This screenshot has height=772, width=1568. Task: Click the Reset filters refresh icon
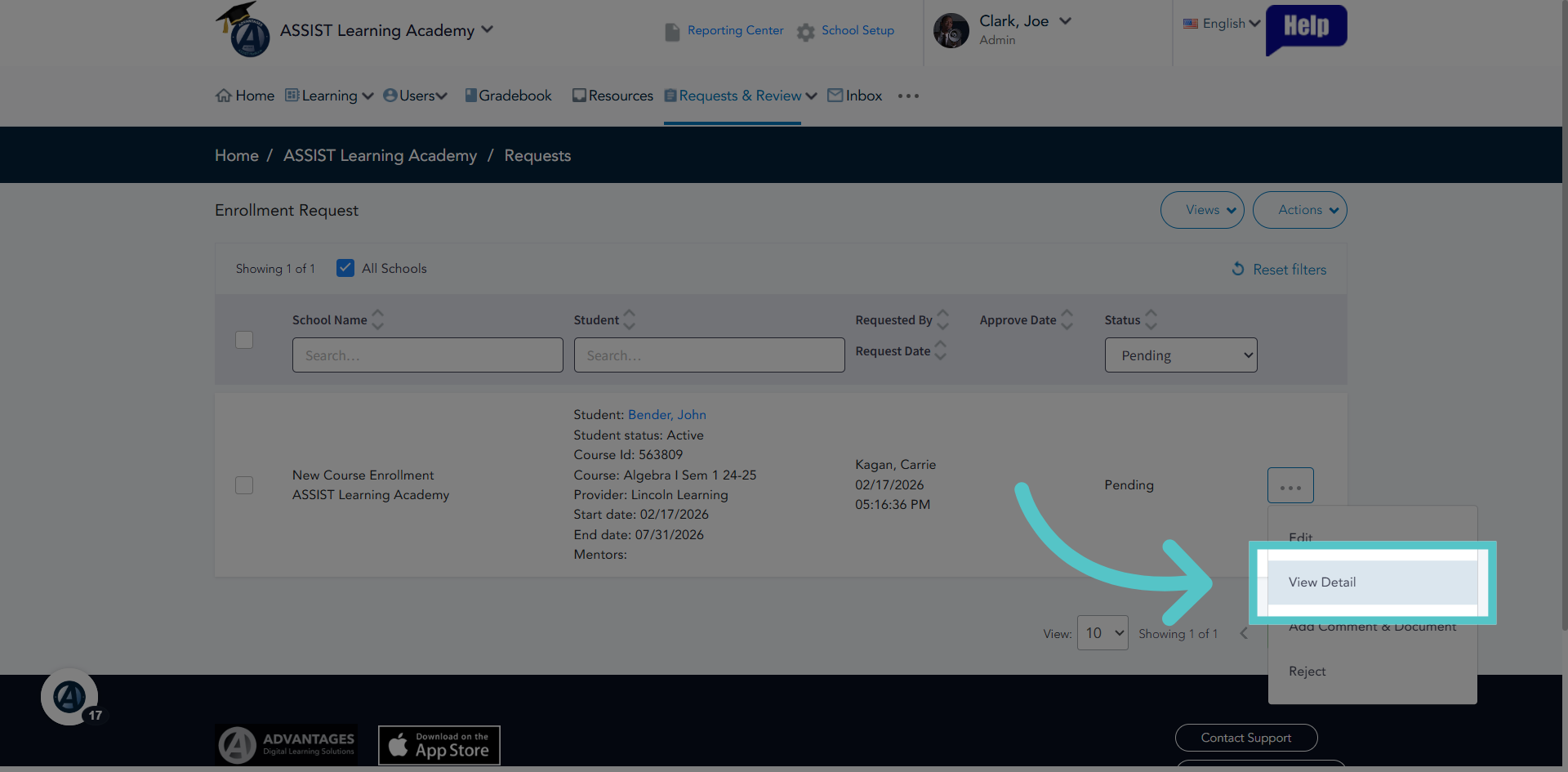1238,269
